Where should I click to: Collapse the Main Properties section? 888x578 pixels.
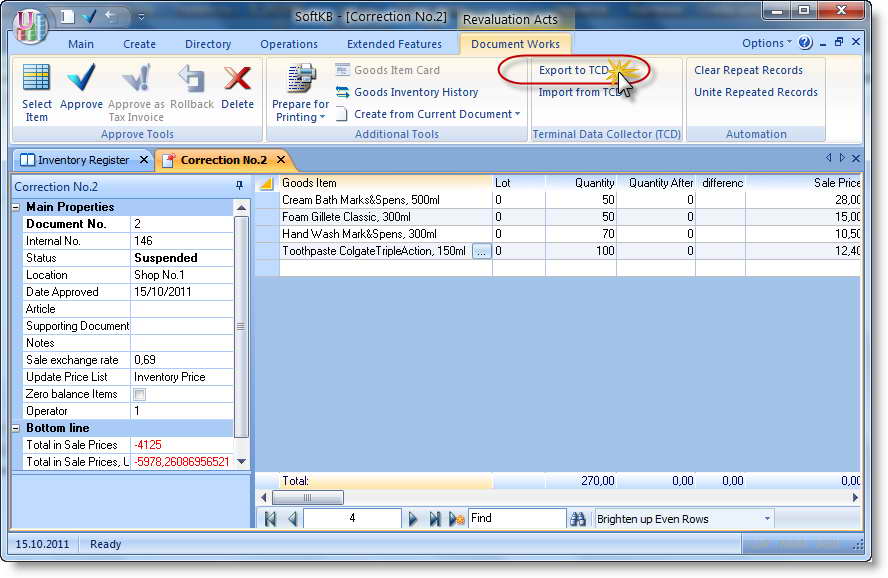(x=17, y=207)
